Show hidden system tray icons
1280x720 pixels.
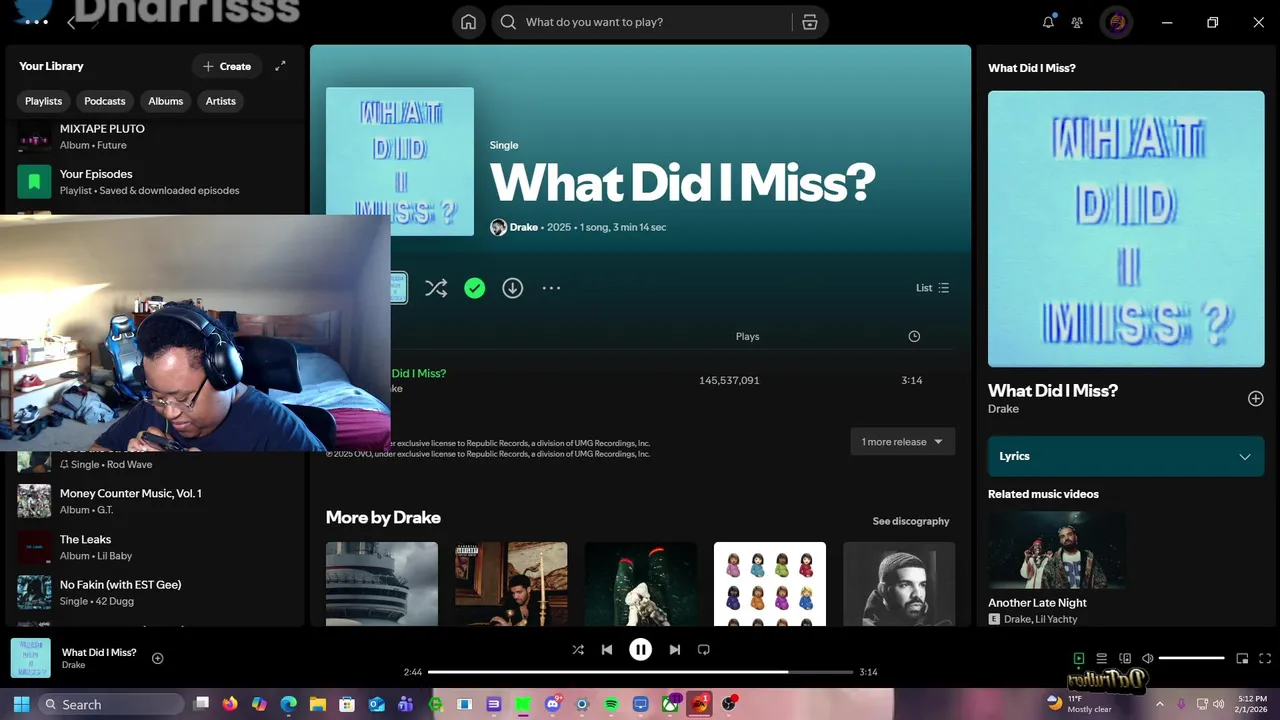tap(1160, 704)
